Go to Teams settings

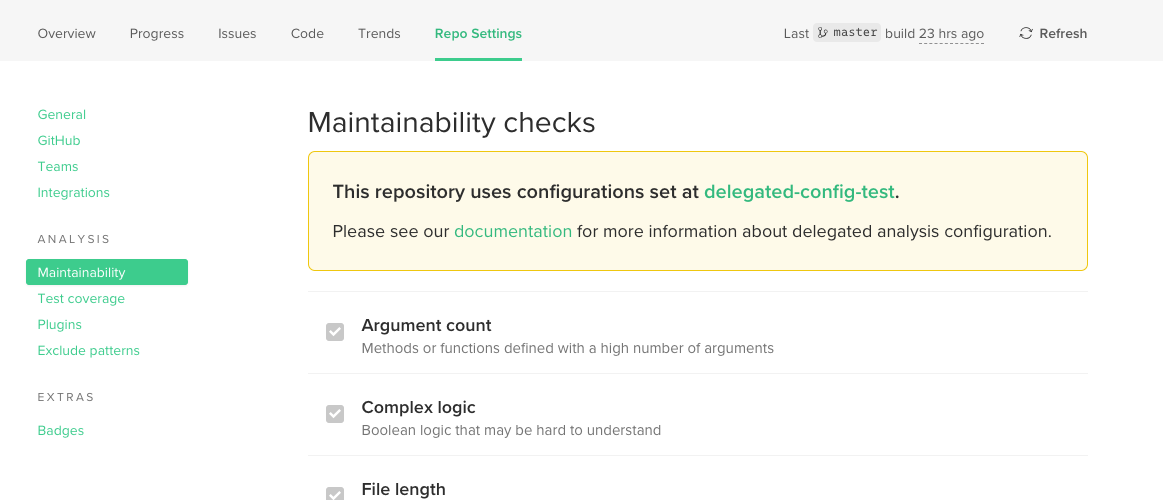coord(58,166)
